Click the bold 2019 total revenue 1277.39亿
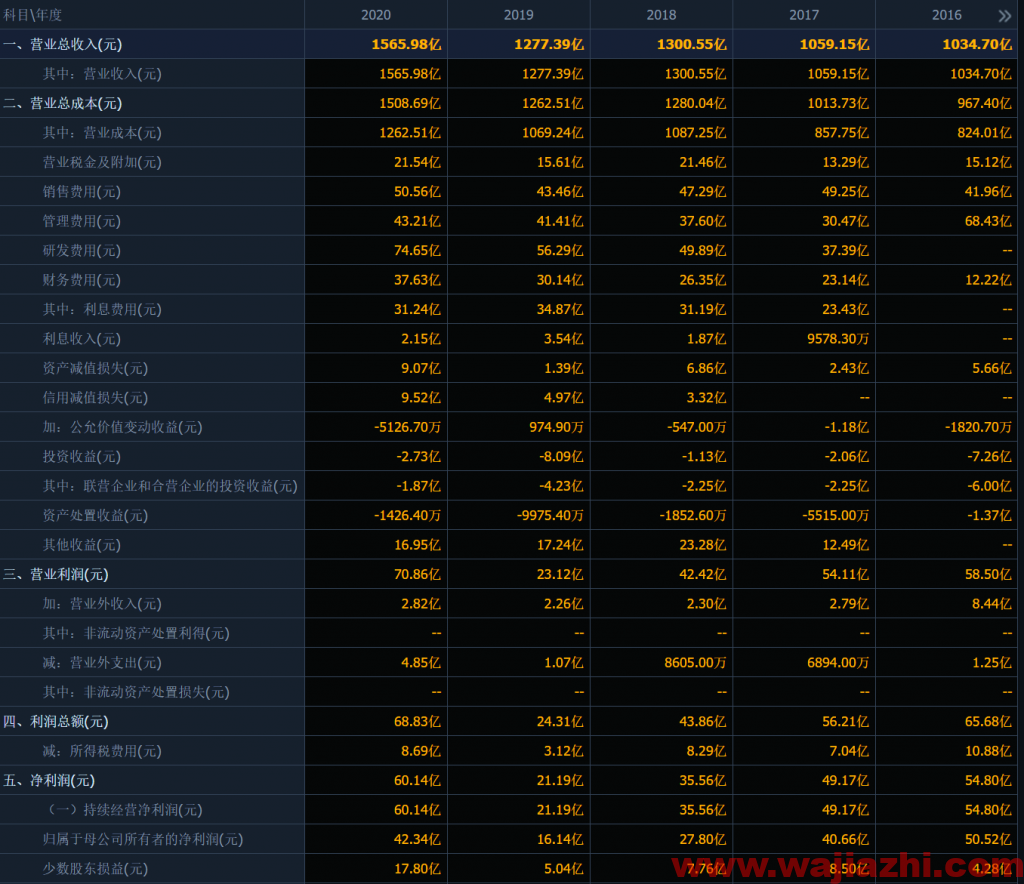The width and height of the screenshot is (1024, 884). (549, 44)
